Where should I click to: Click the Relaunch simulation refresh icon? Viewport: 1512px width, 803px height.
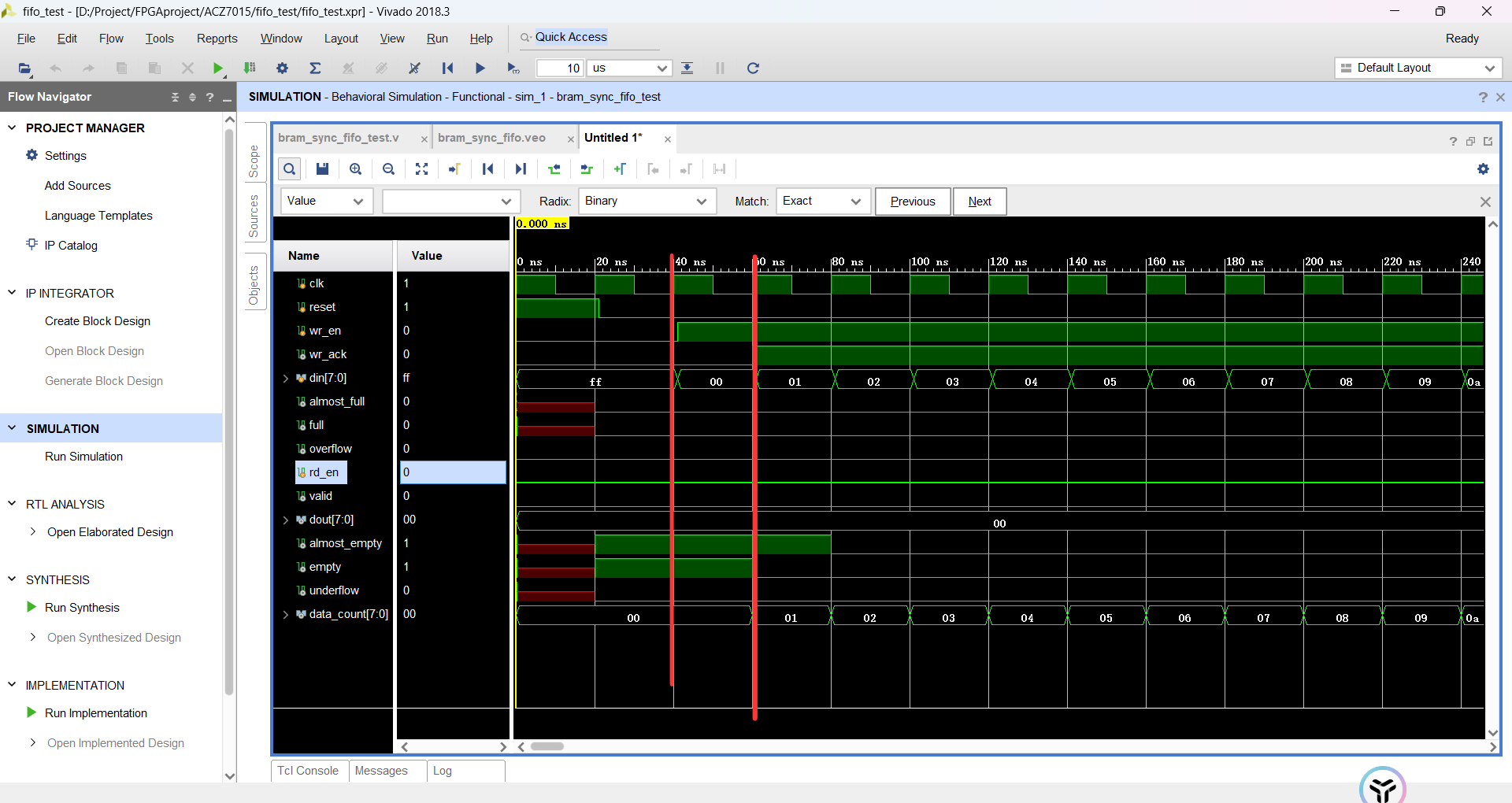[x=753, y=68]
